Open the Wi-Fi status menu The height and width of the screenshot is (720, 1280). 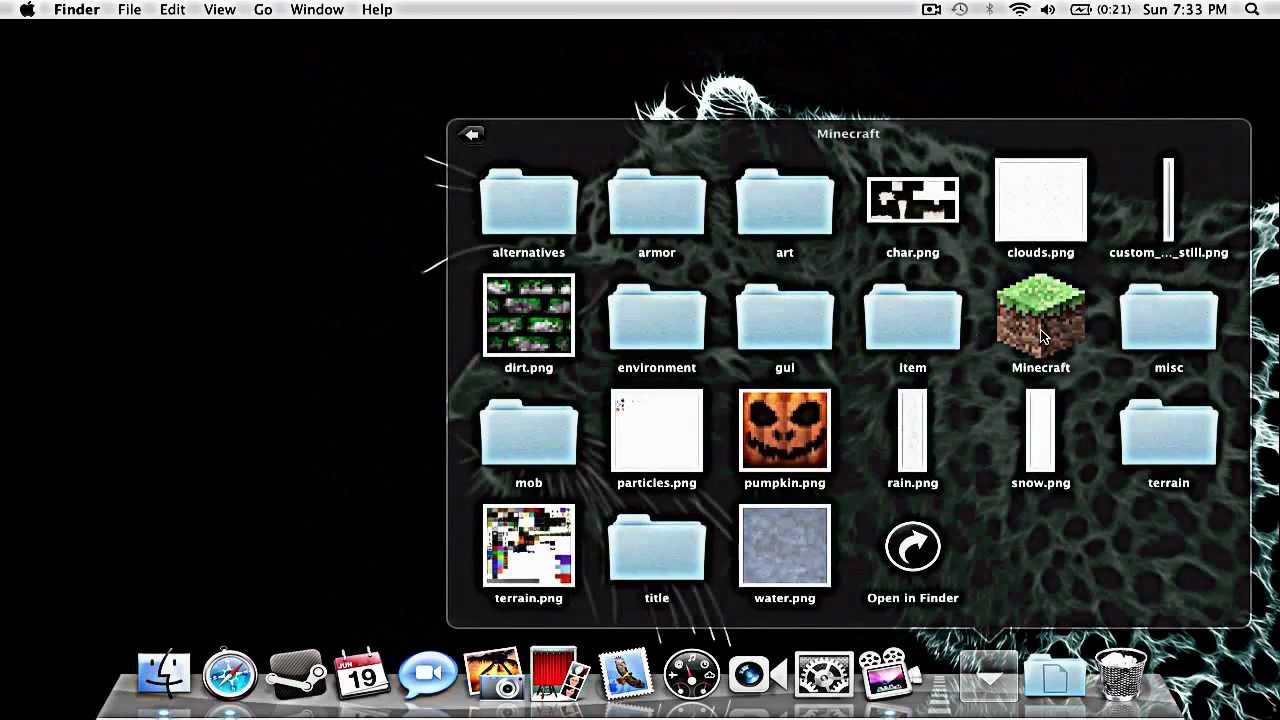click(1019, 10)
